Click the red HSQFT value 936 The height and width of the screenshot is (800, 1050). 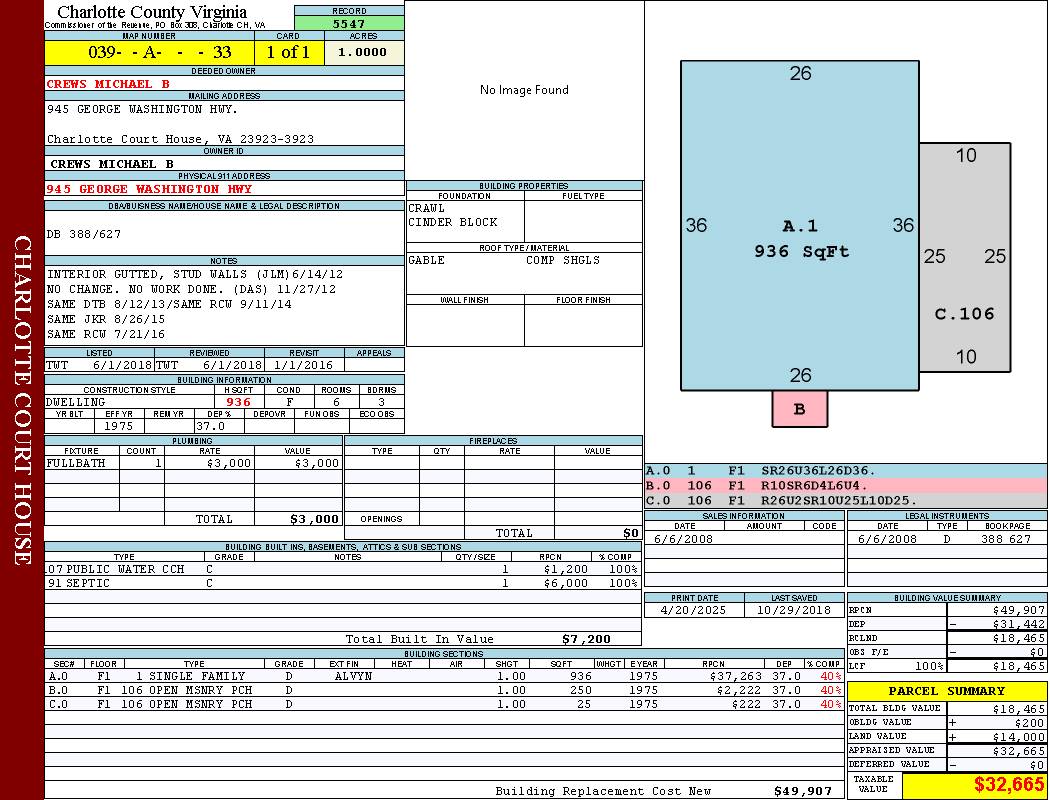[238, 402]
